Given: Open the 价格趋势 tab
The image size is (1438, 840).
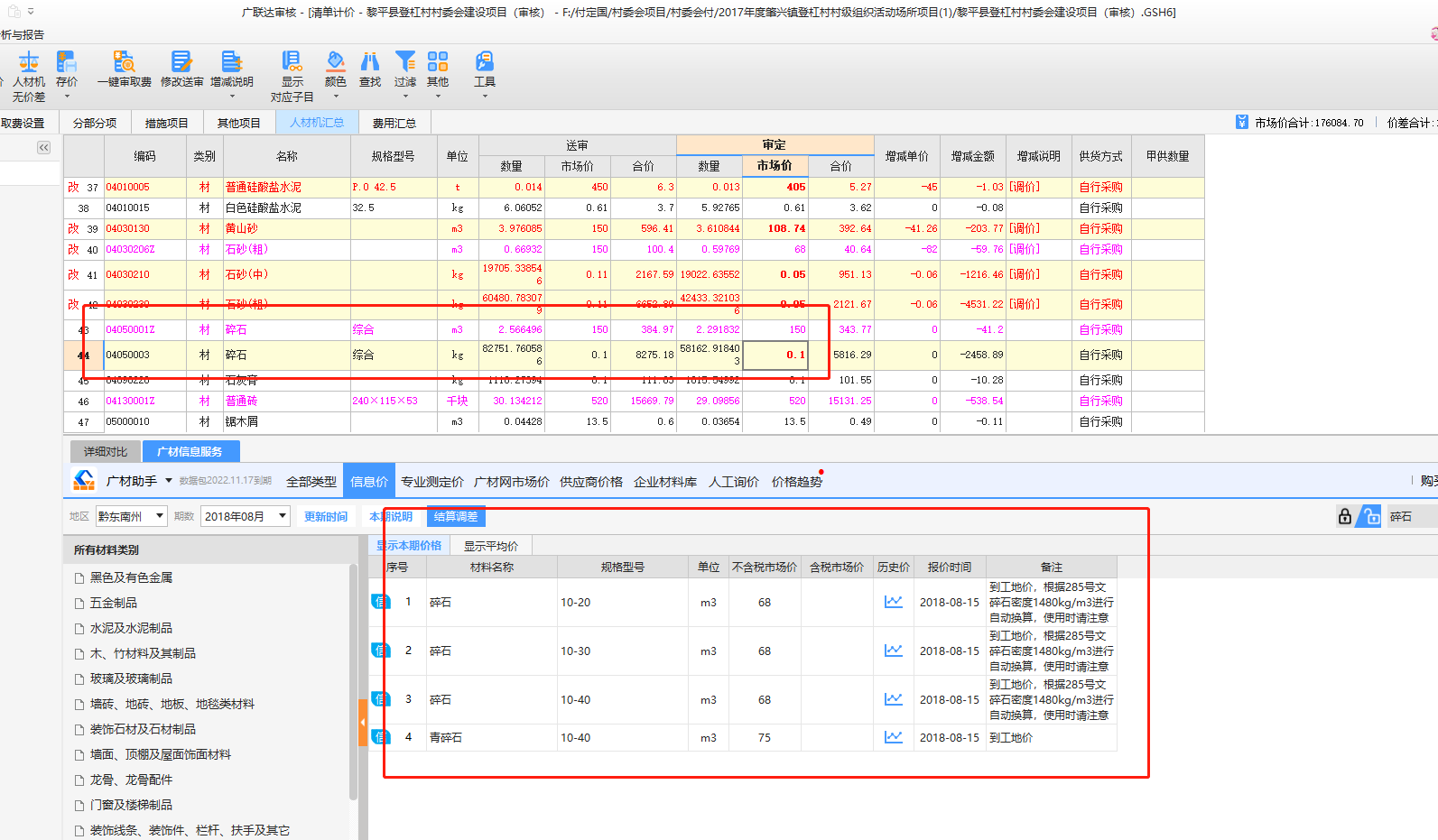Looking at the screenshot, I should tap(797, 482).
